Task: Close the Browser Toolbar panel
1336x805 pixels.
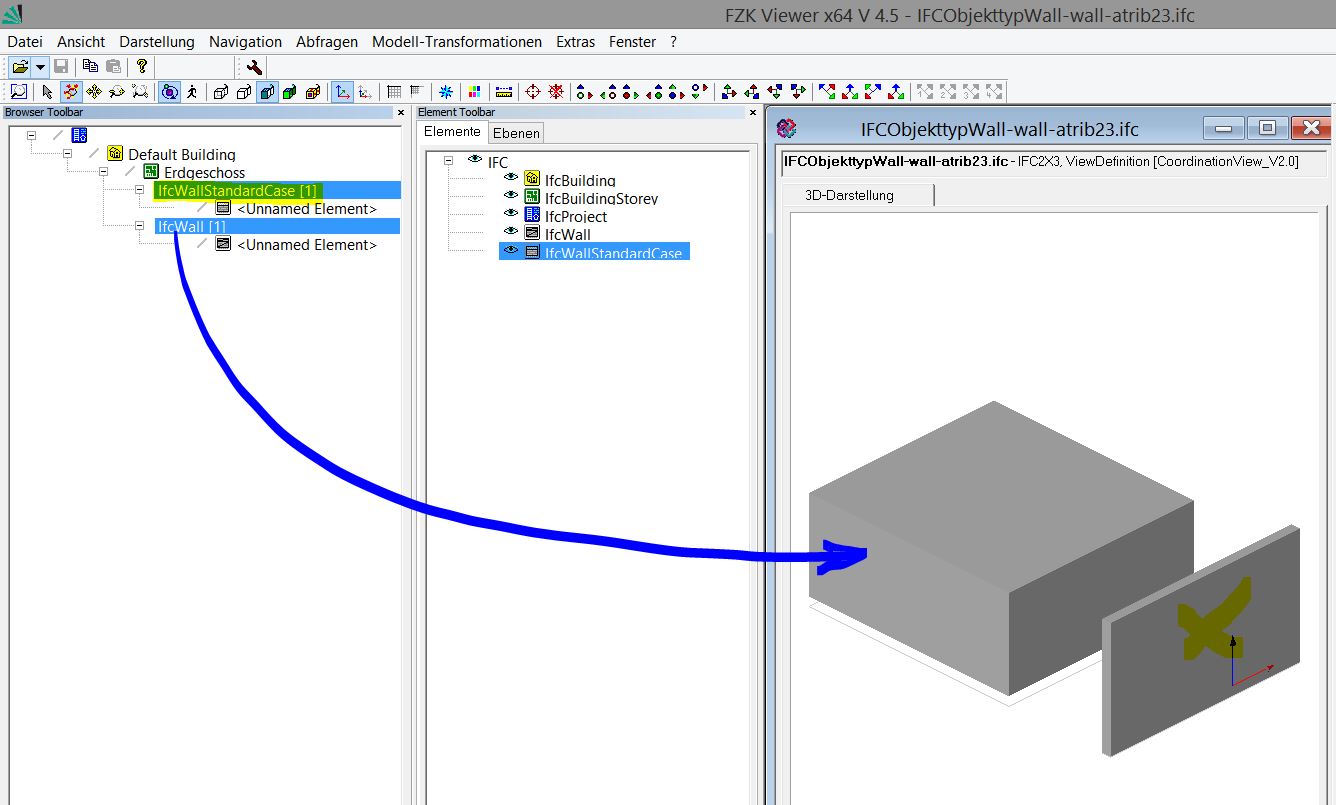Action: point(401,113)
